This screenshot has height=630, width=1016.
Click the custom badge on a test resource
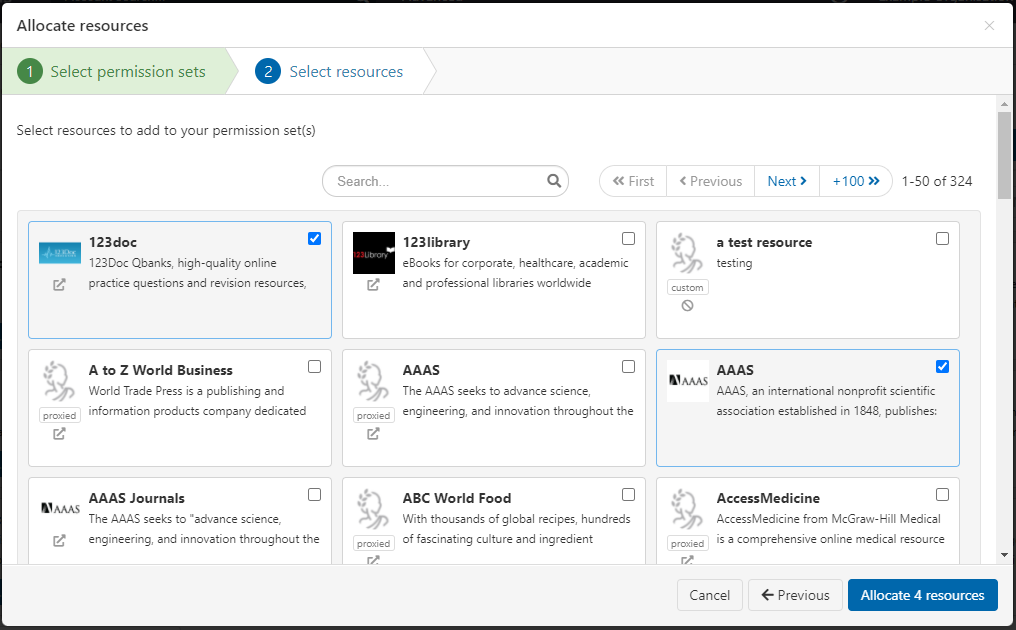pyautogui.click(x=687, y=287)
